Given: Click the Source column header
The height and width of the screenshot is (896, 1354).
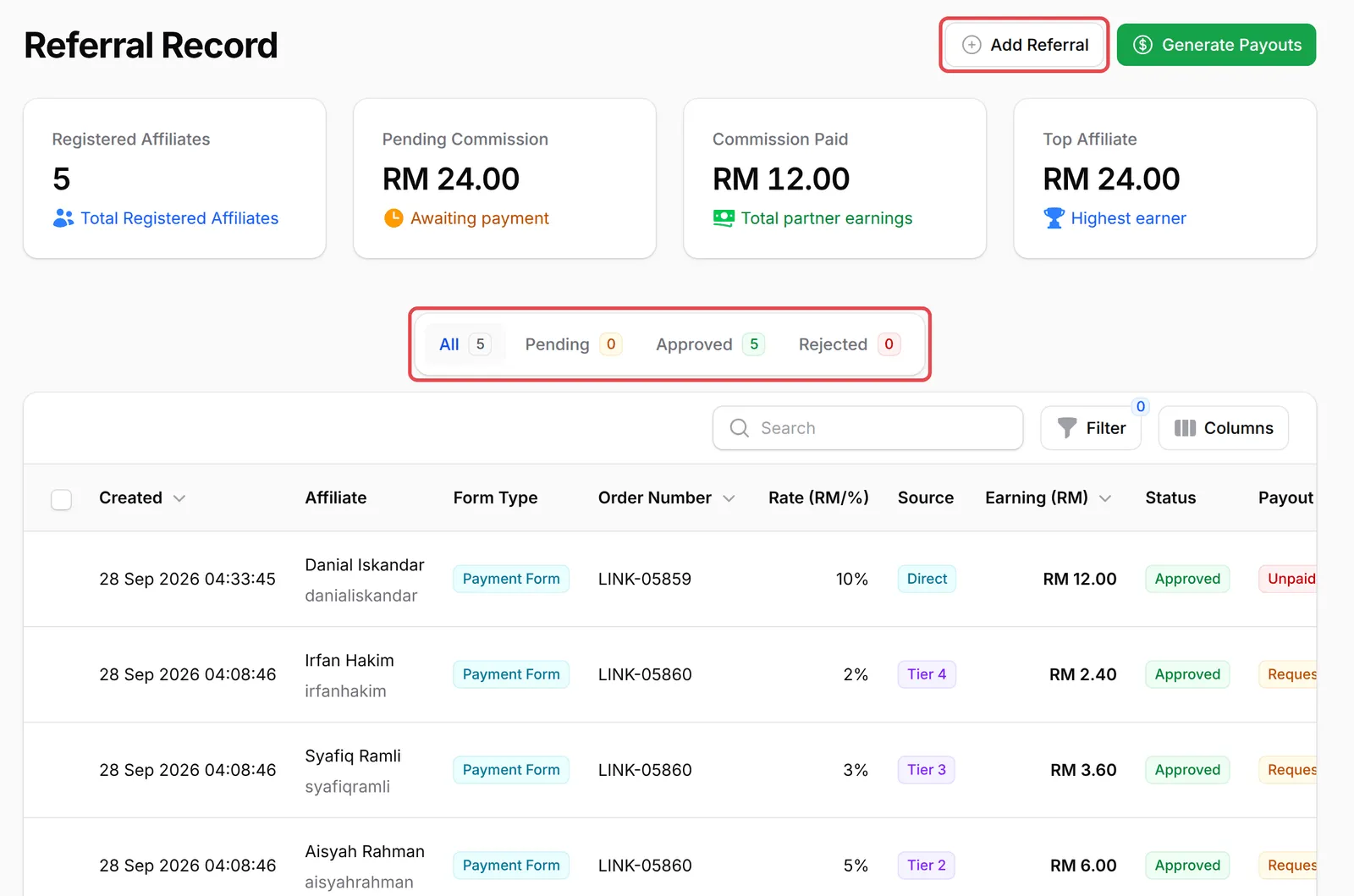Looking at the screenshot, I should (925, 497).
